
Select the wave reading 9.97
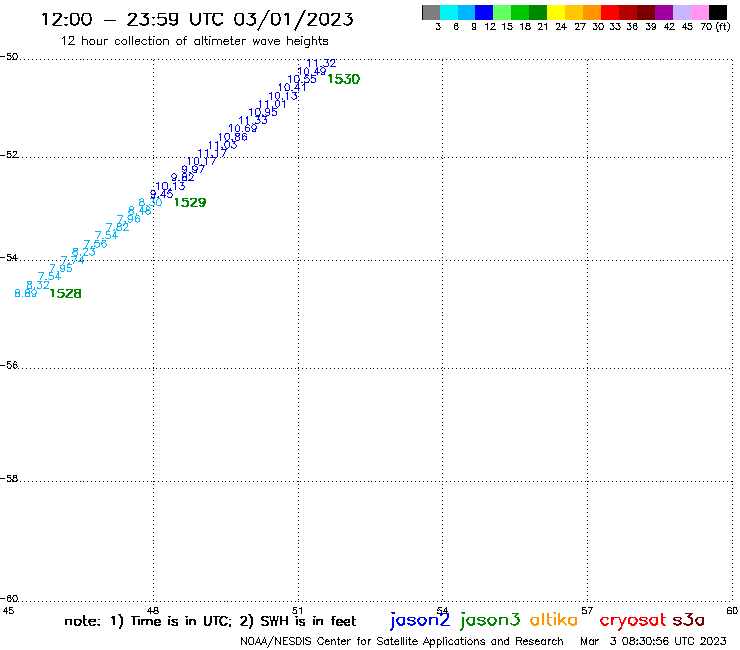193,169
